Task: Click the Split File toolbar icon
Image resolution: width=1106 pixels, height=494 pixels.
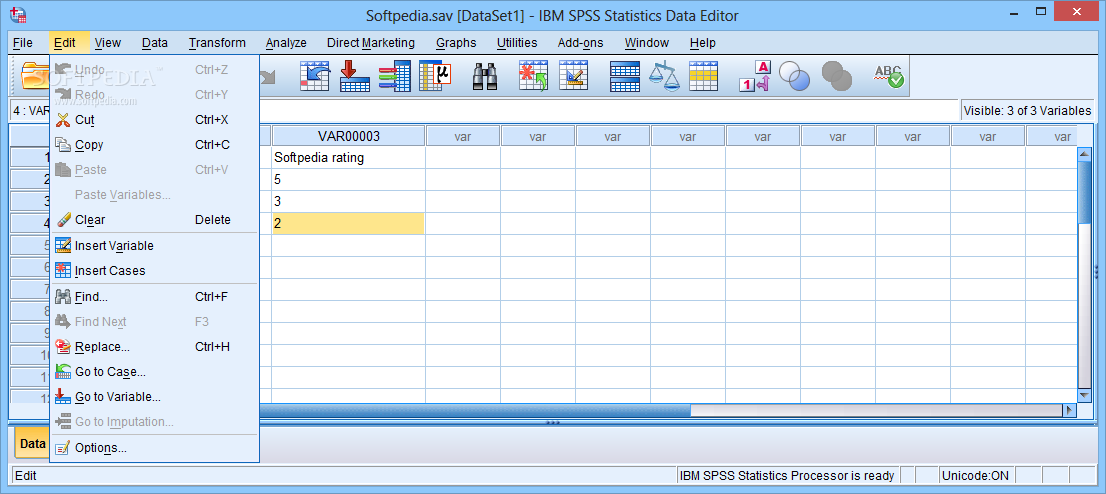Action: (x=624, y=76)
